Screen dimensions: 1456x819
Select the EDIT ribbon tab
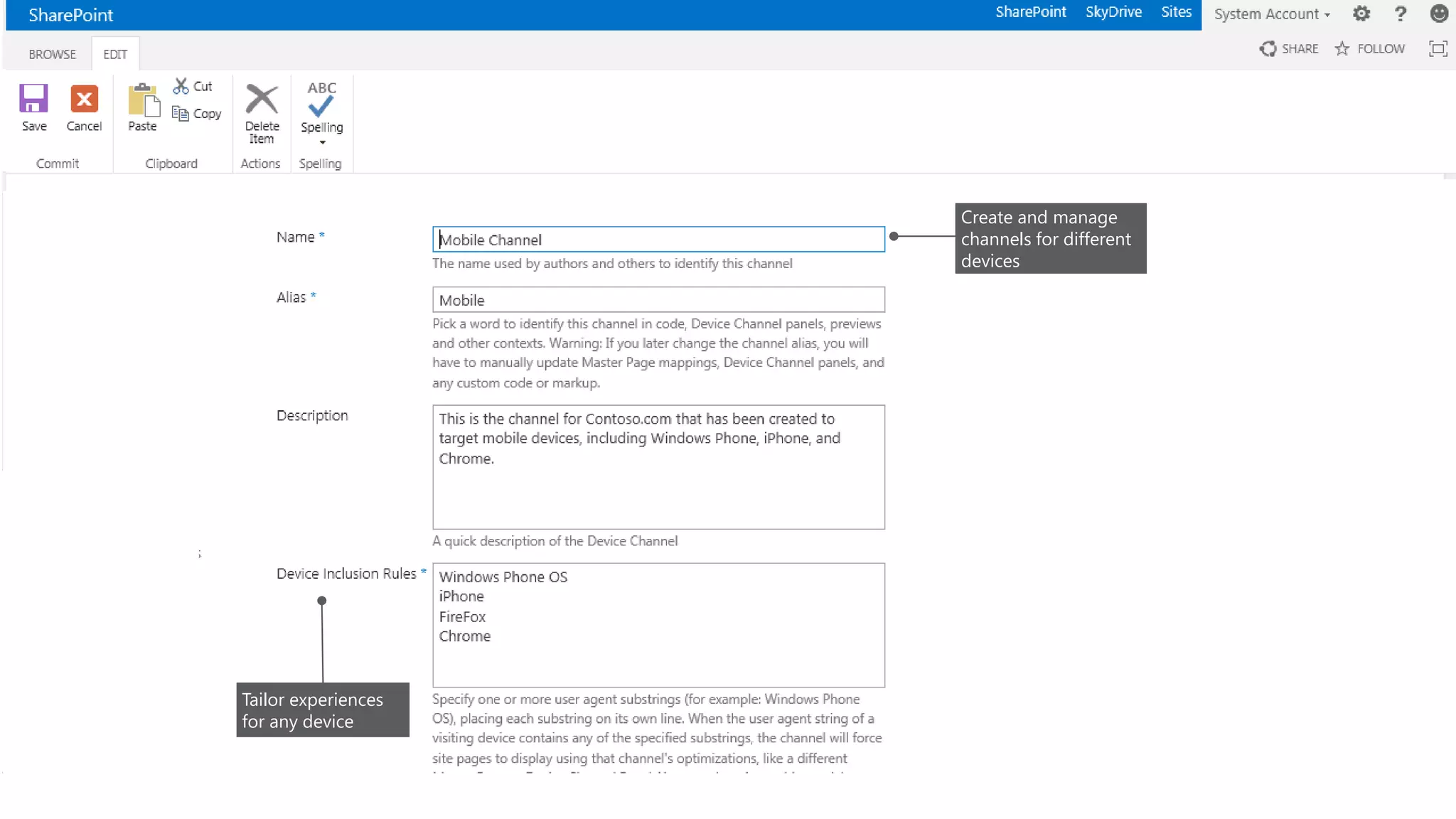pos(115,54)
